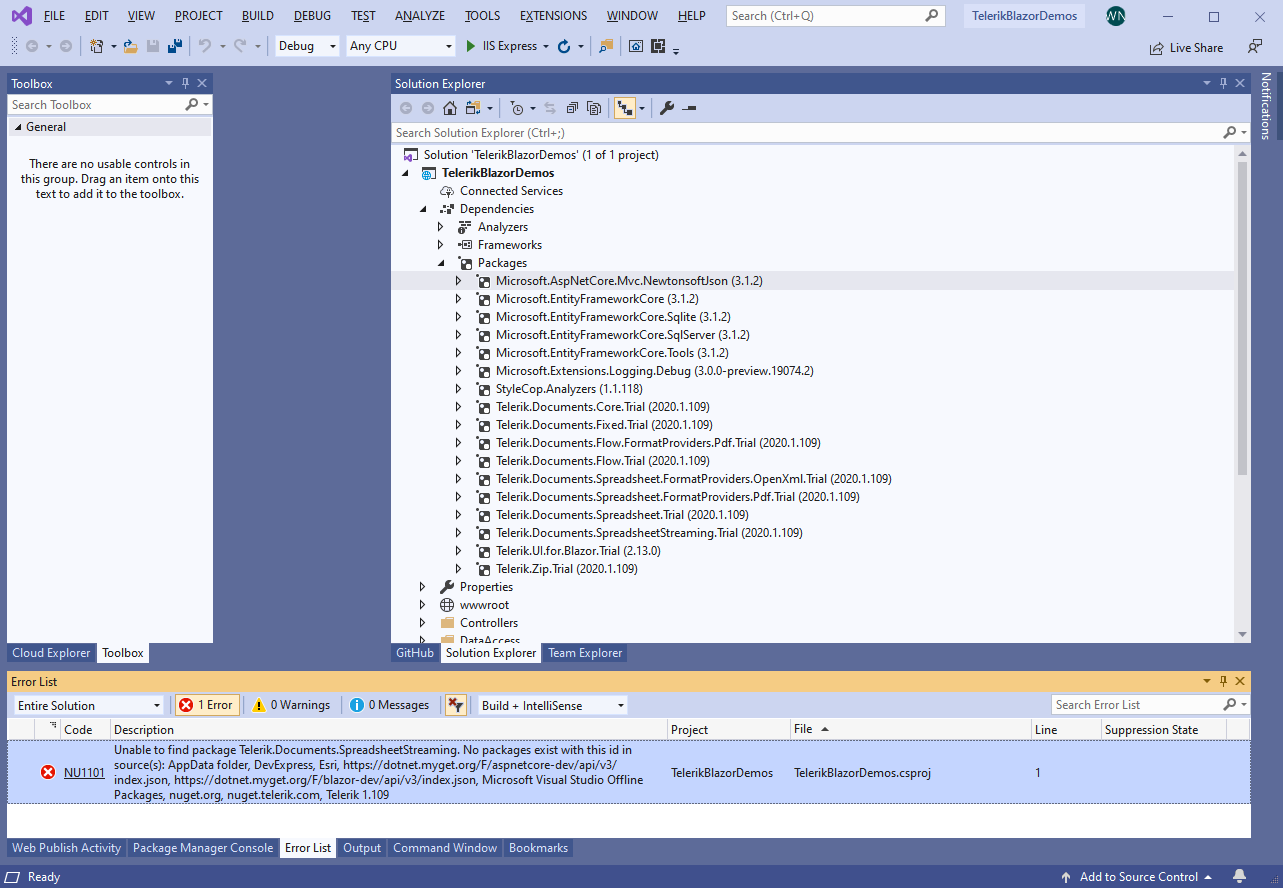Click the Error List search magnifier icon

(x=1230, y=705)
